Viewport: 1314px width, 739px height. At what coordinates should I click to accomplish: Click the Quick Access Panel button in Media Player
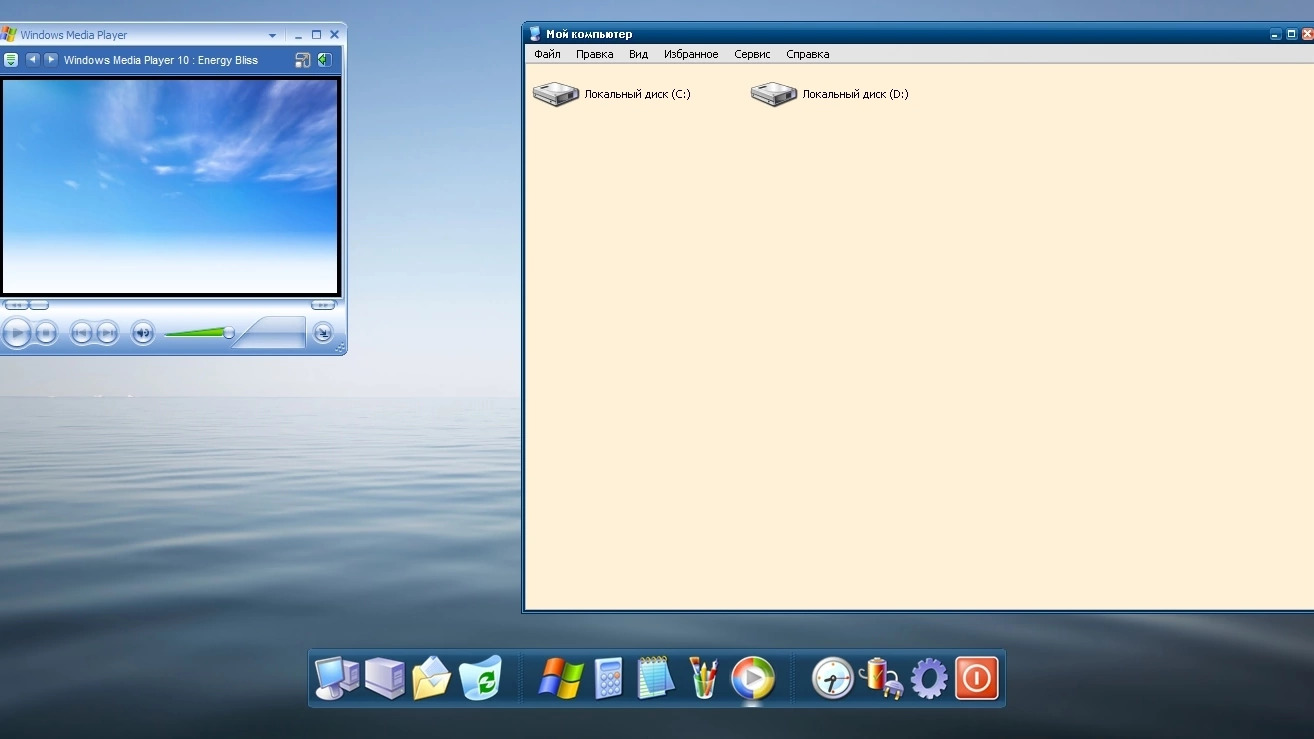point(11,60)
